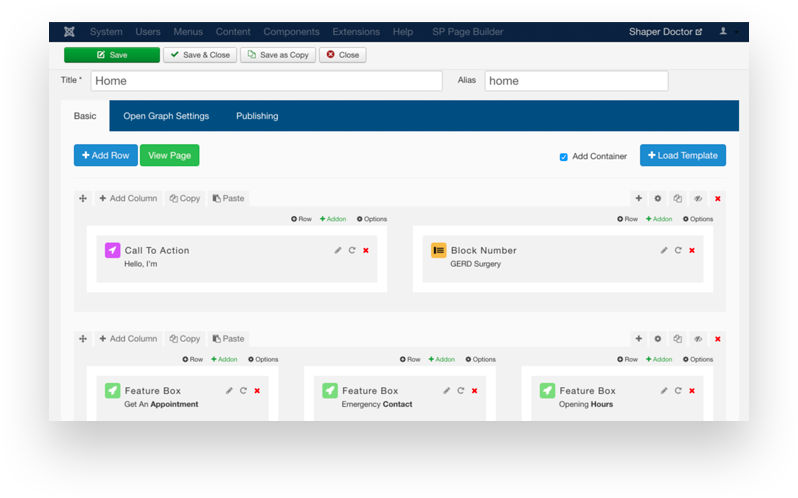
Task: Click the Save & Close button
Action: pos(200,55)
